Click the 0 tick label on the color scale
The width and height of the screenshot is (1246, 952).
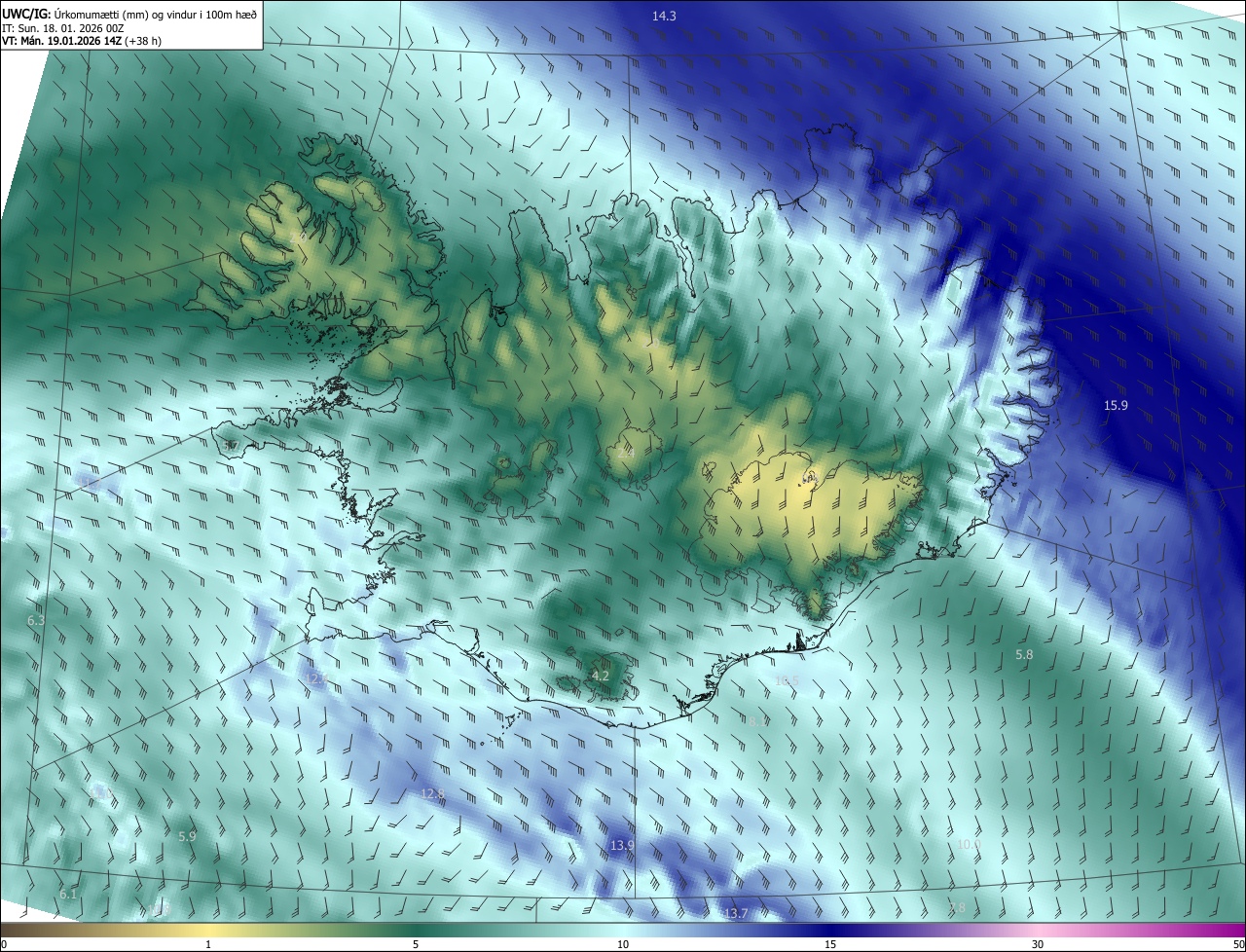[4, 944]
